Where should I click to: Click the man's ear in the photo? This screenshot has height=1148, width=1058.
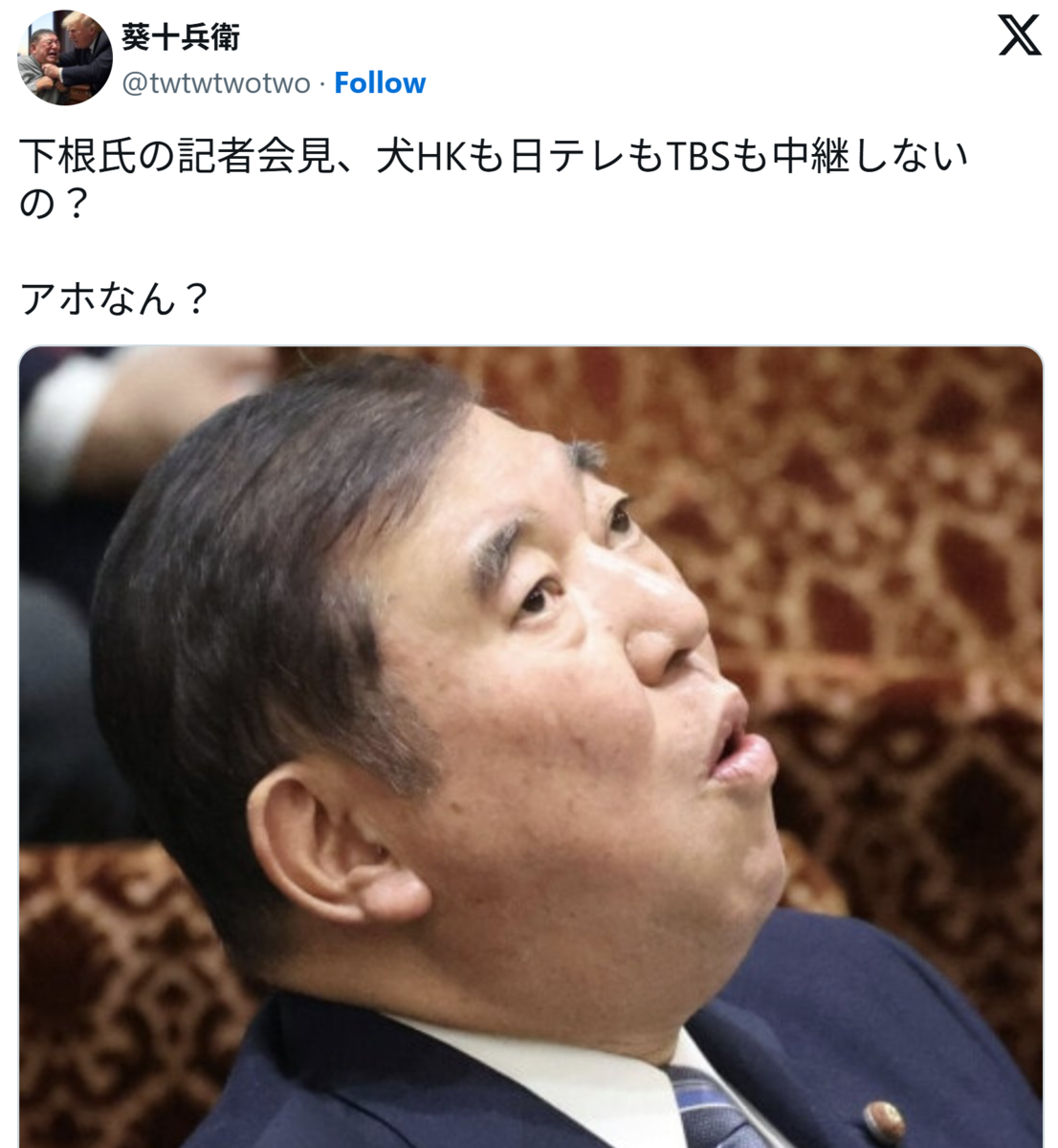pyautogui.click(x=328, y=844)
